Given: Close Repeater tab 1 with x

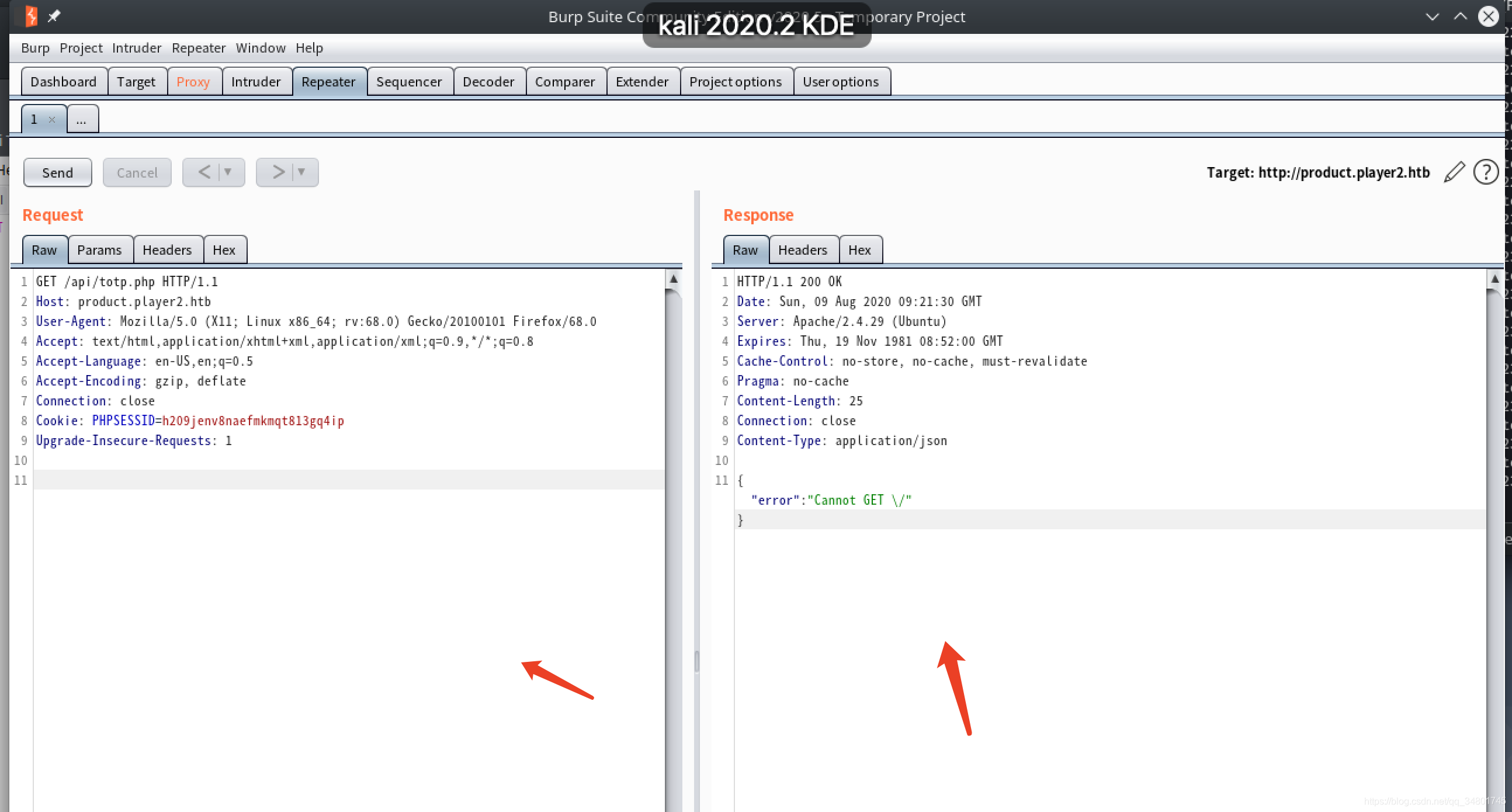Looking at the screenshot, I should point(52,120).
